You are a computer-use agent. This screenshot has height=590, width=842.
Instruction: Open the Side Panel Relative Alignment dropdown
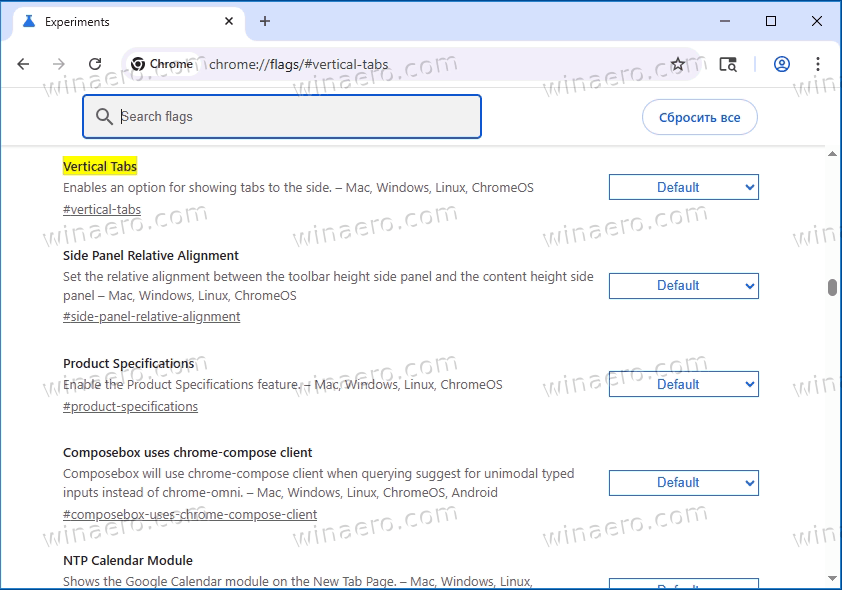[684, 286]
